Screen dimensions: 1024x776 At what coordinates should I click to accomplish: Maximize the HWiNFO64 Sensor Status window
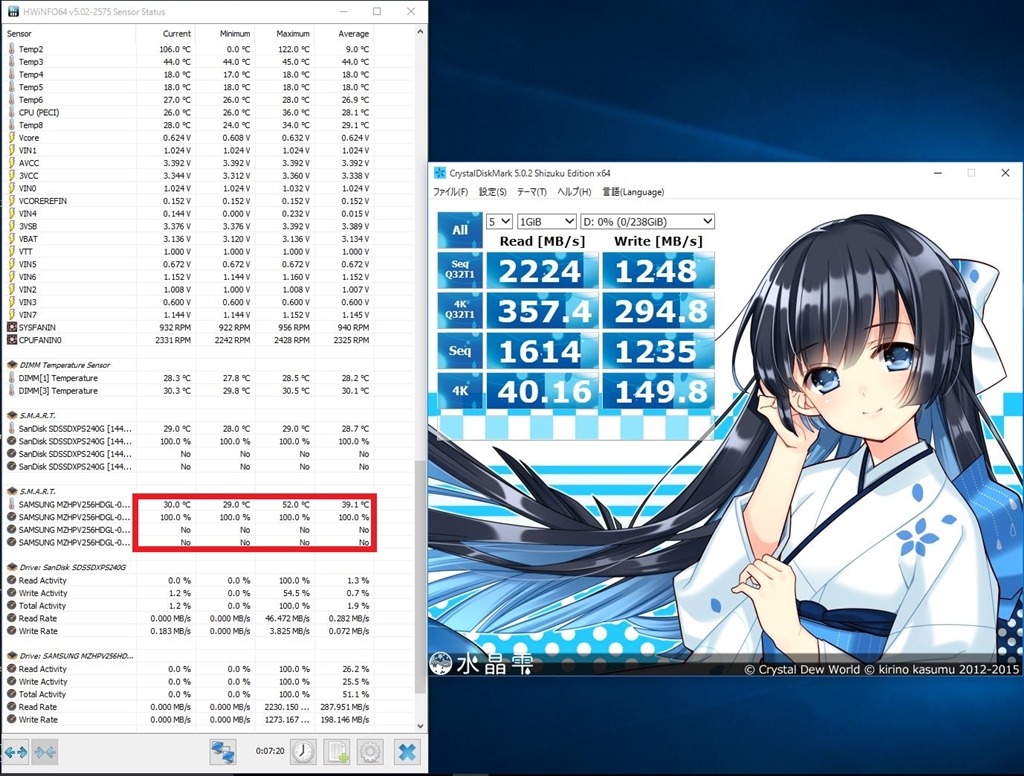tap(377, 11)
